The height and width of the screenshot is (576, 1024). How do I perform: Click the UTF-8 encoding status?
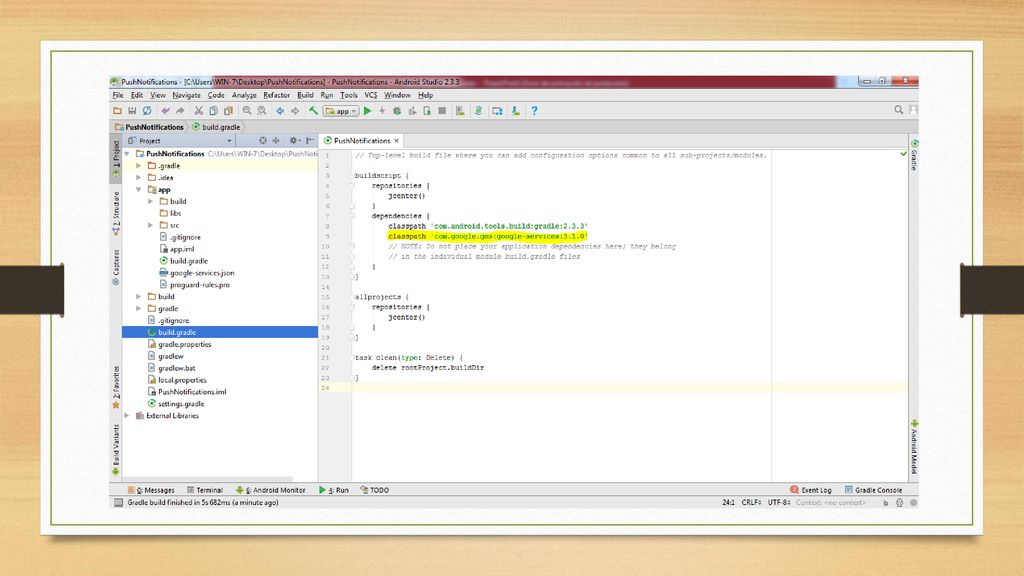[x=779, y=503]
